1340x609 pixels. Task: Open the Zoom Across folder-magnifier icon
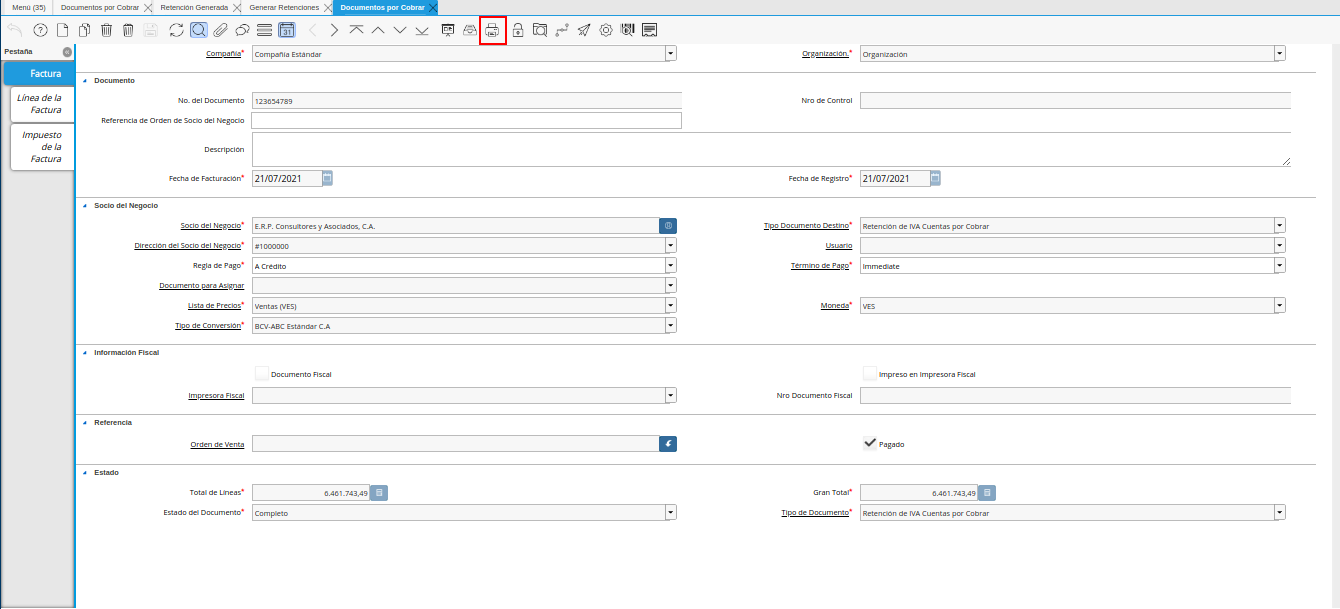pyautogui.click(x=540, y=30)
